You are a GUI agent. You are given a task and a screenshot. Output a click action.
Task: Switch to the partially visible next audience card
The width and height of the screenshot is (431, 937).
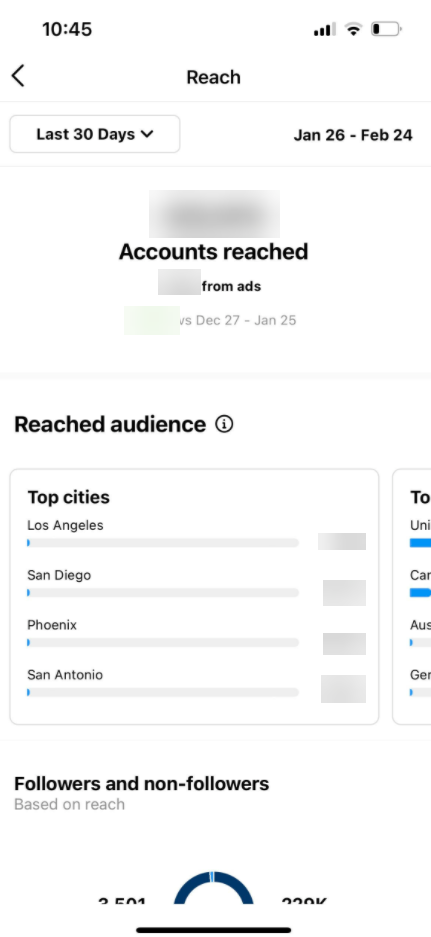(412, 596)
